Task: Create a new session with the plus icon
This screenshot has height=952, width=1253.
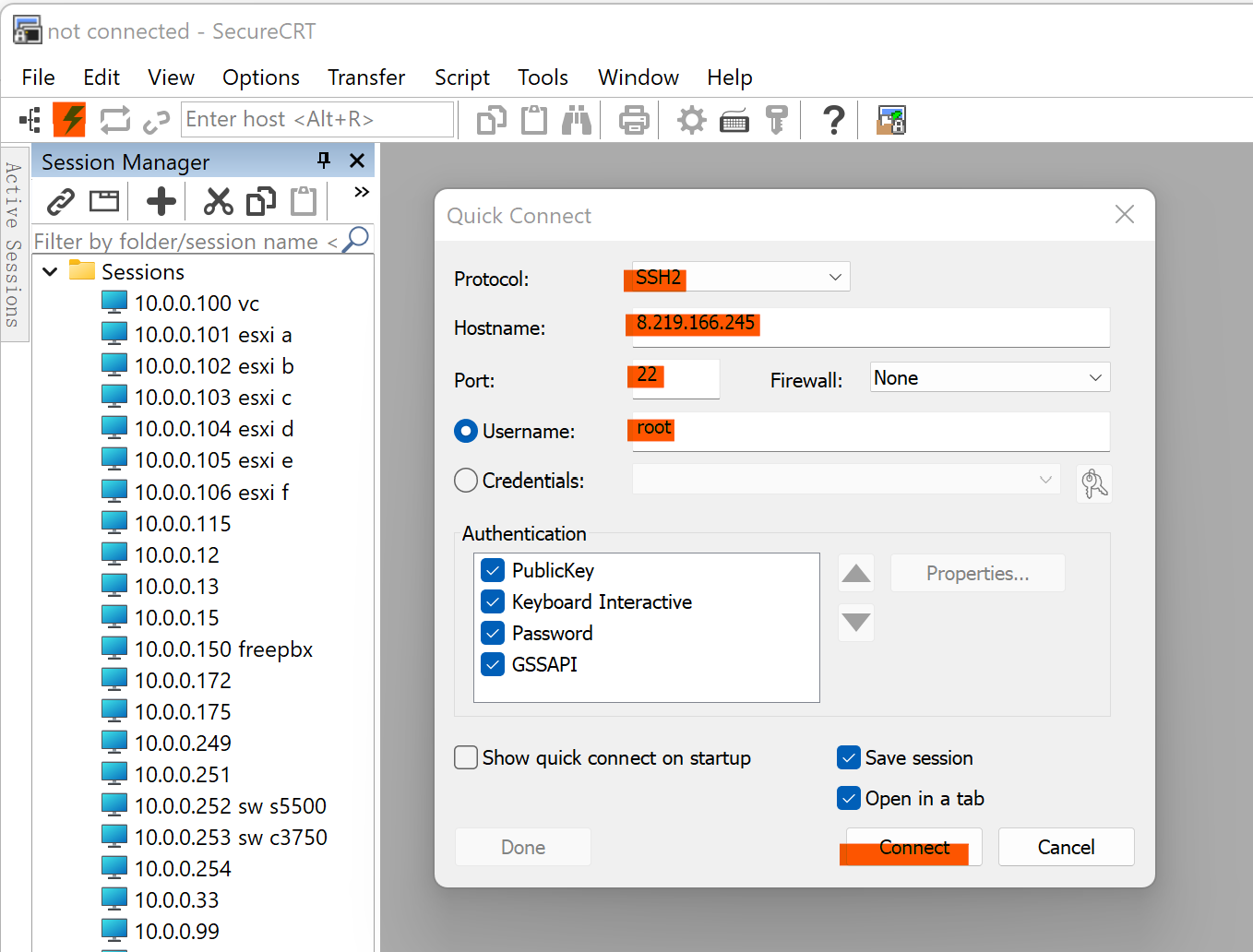Action: click(159, 200)
